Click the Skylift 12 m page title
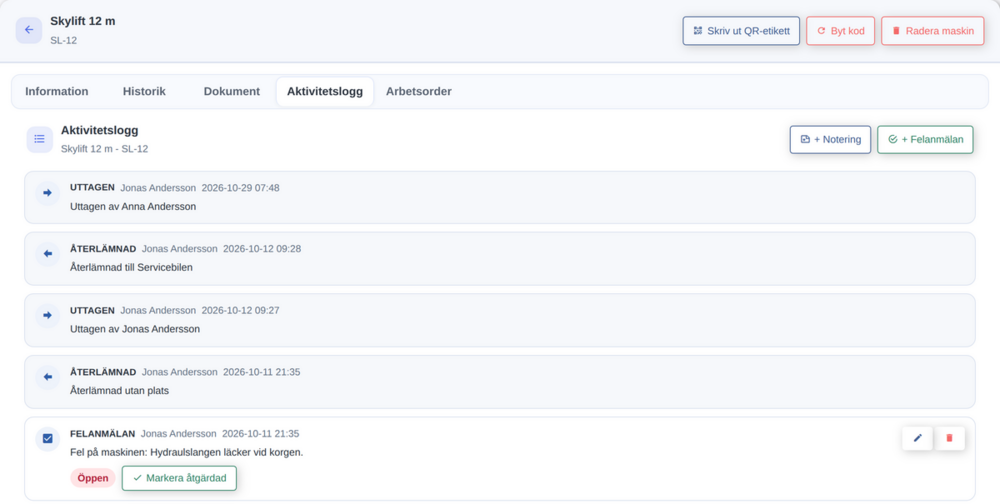This screenshot has height=504, width=1000. (x=83, y=21)
